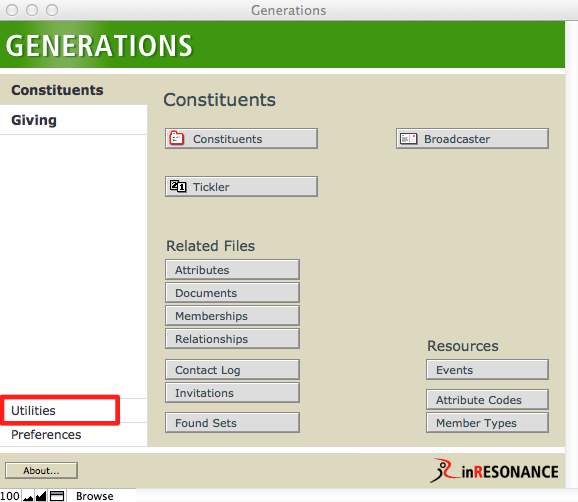Open the Memberships related file
Viewport: 578px width, 502px height.
coord(232,316)
